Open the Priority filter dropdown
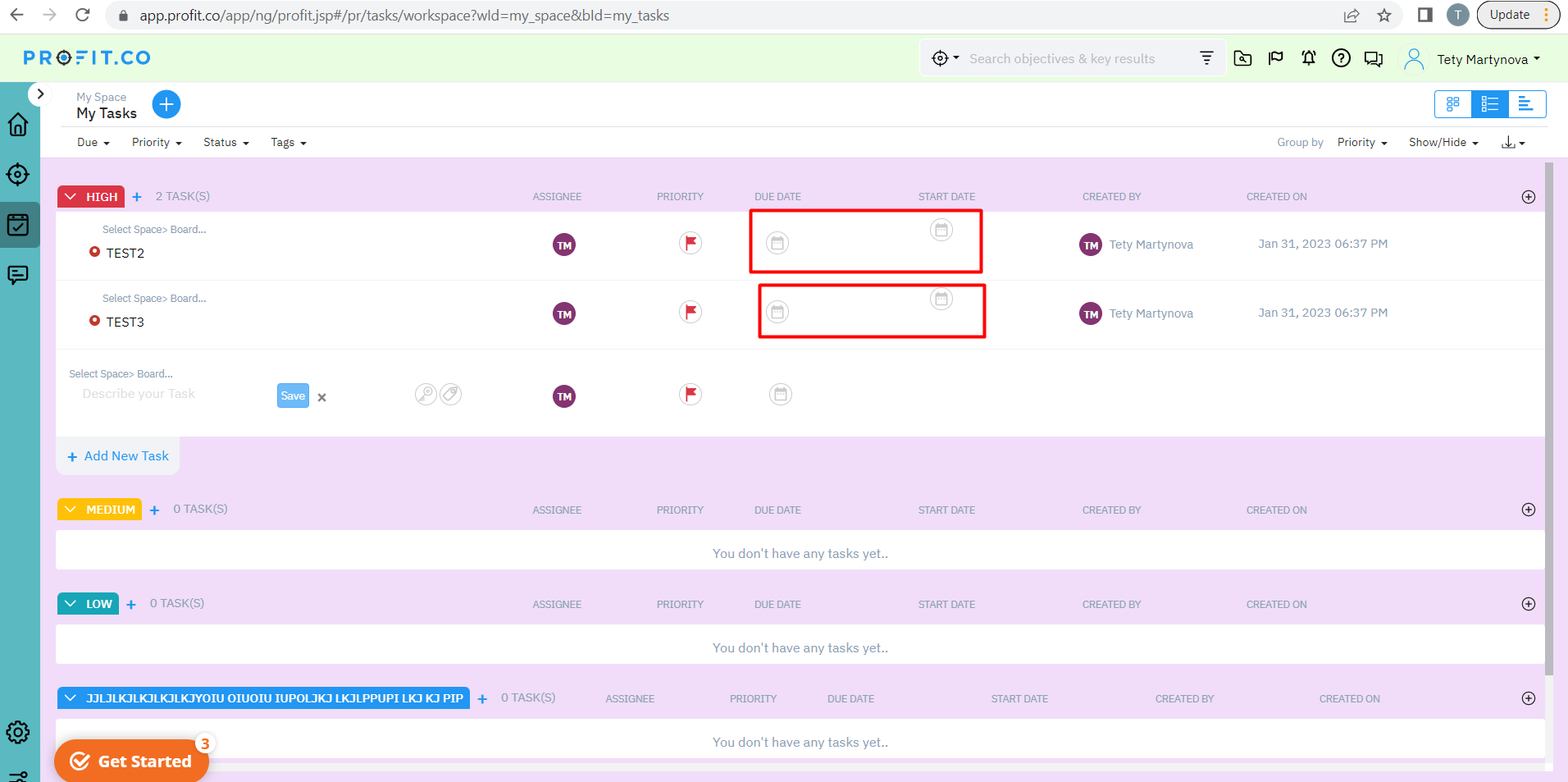The height and width of the screenshot is (782, 1568). pos(157,143)
